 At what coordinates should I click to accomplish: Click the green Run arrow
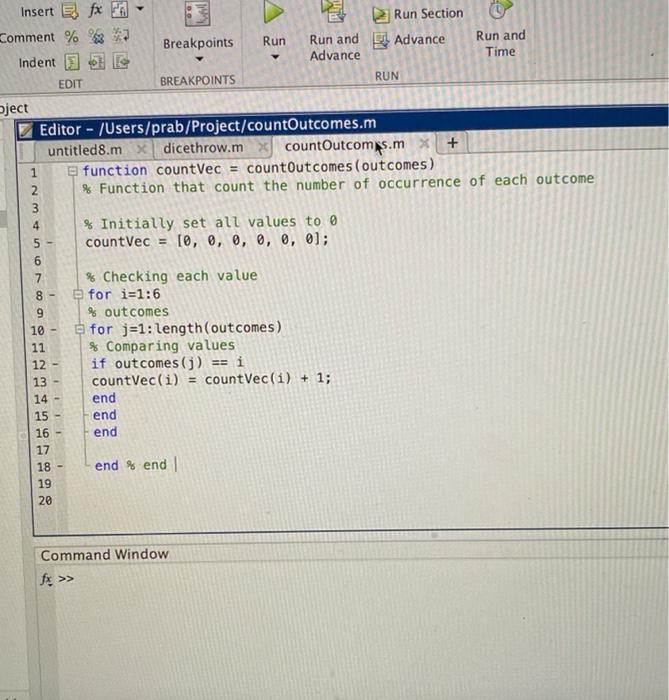(x=273, y=12)
